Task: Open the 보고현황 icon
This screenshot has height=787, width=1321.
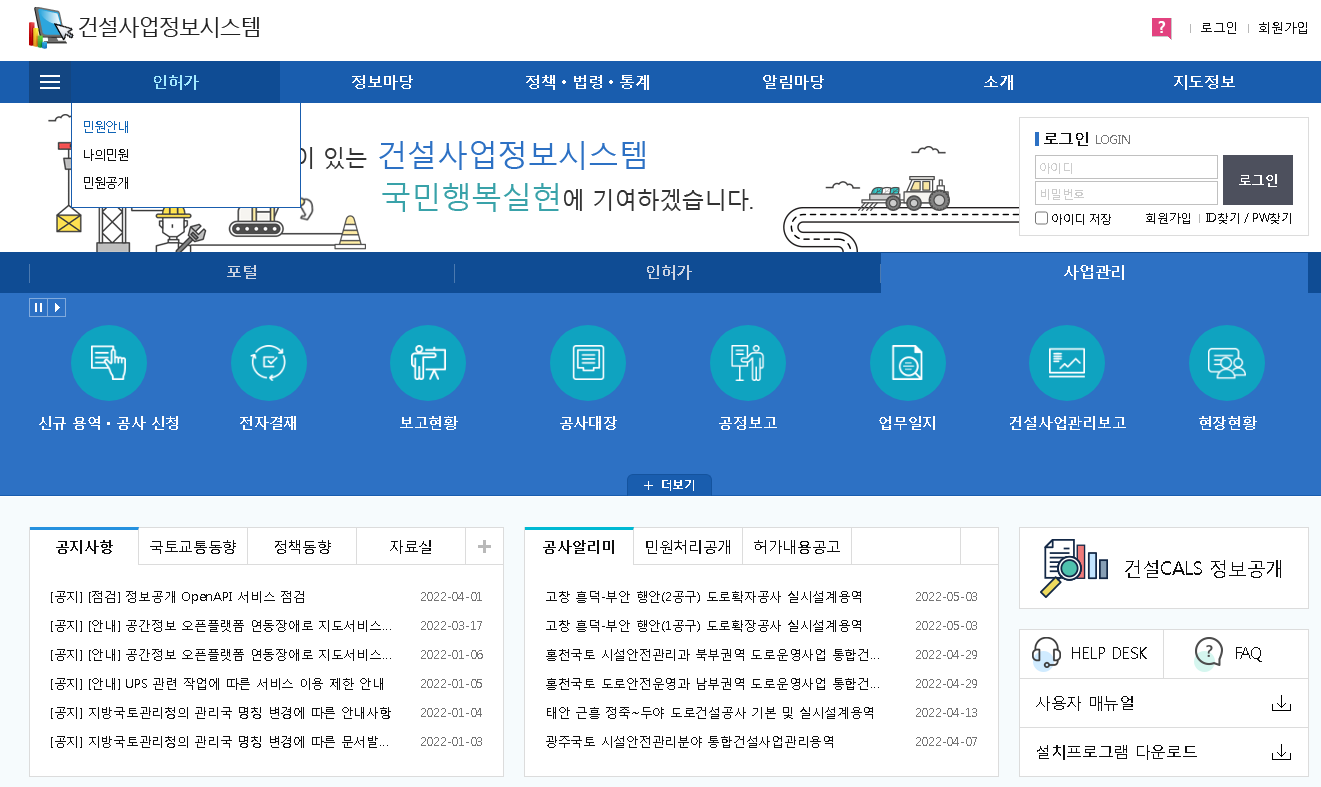Action: (428, 363)
